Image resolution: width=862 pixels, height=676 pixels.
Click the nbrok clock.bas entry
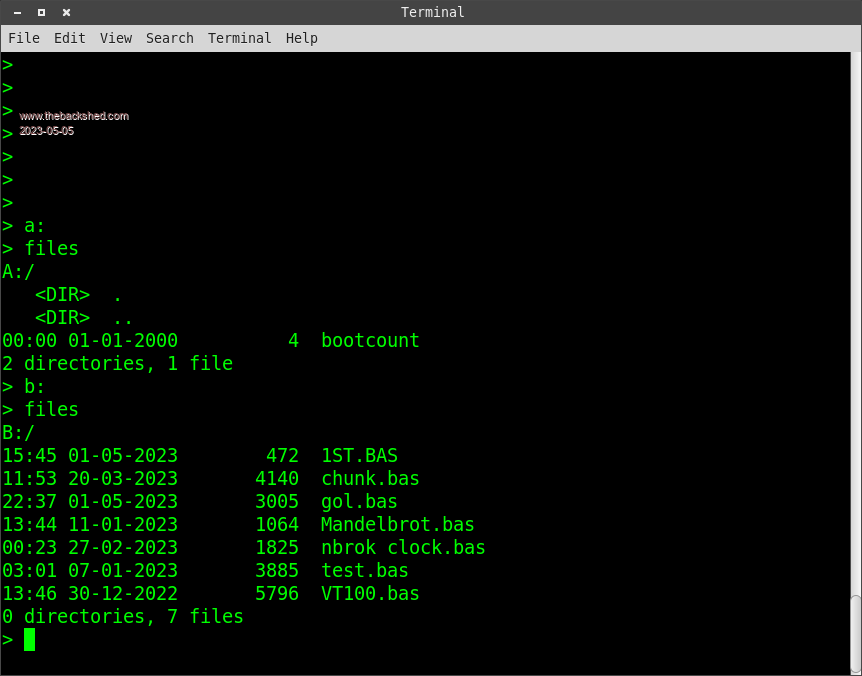click(403, 547)
